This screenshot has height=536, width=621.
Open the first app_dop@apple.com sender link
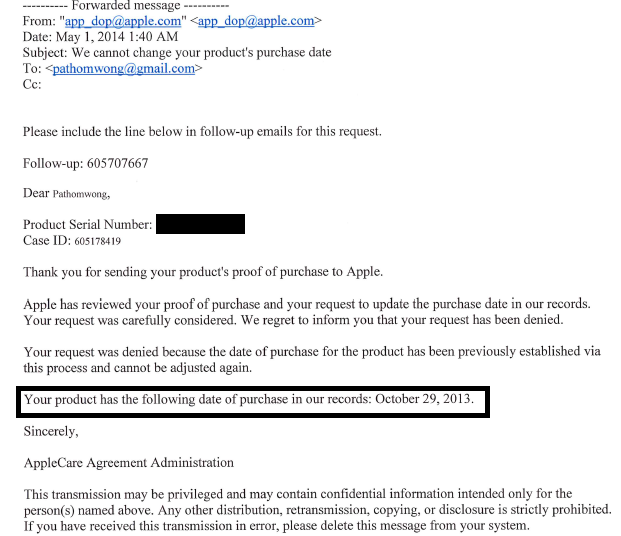click(x=123, y=21)
